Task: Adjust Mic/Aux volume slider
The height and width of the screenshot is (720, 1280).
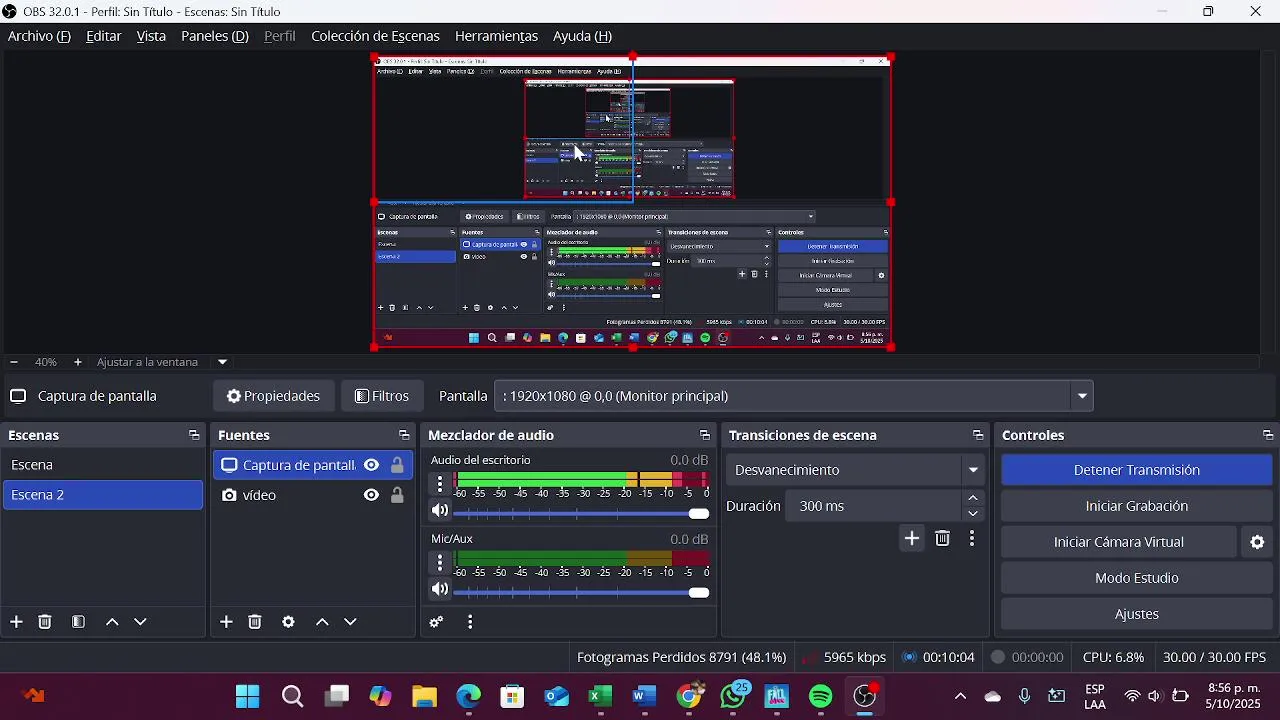Action: click(582, 592)
